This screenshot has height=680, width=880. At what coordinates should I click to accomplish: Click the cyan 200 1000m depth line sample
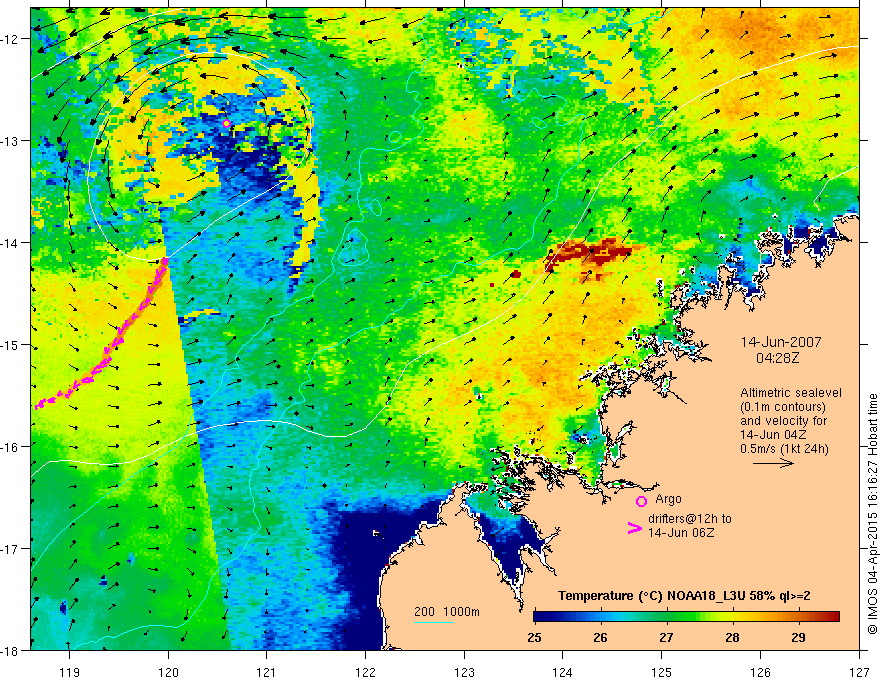(434, 622)
